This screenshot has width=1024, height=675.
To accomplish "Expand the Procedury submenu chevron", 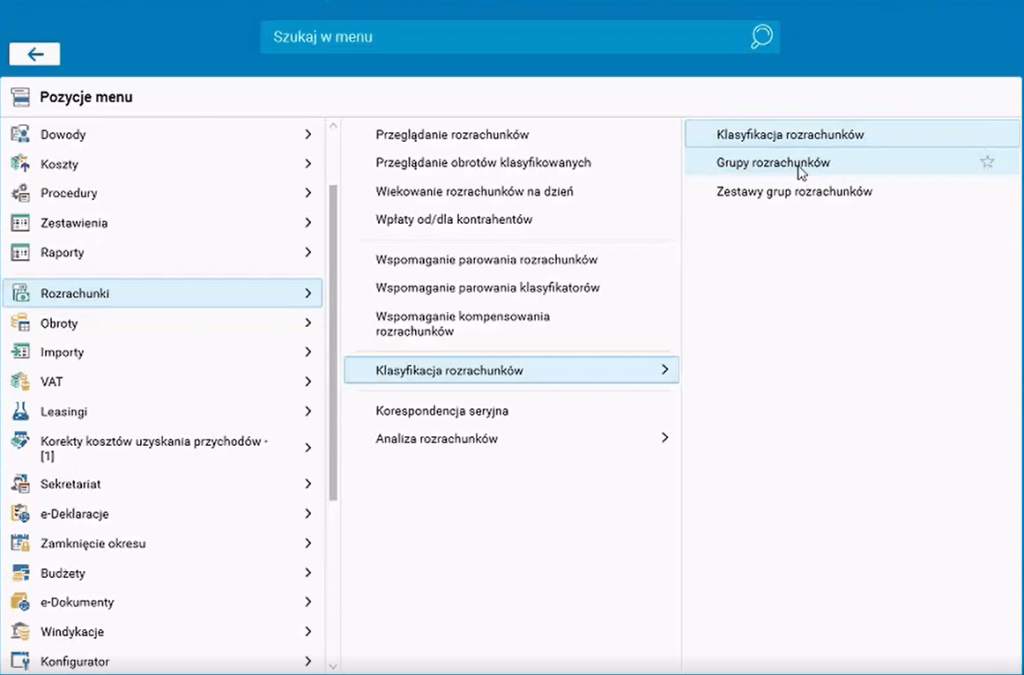I will click(x=308, y=193).
